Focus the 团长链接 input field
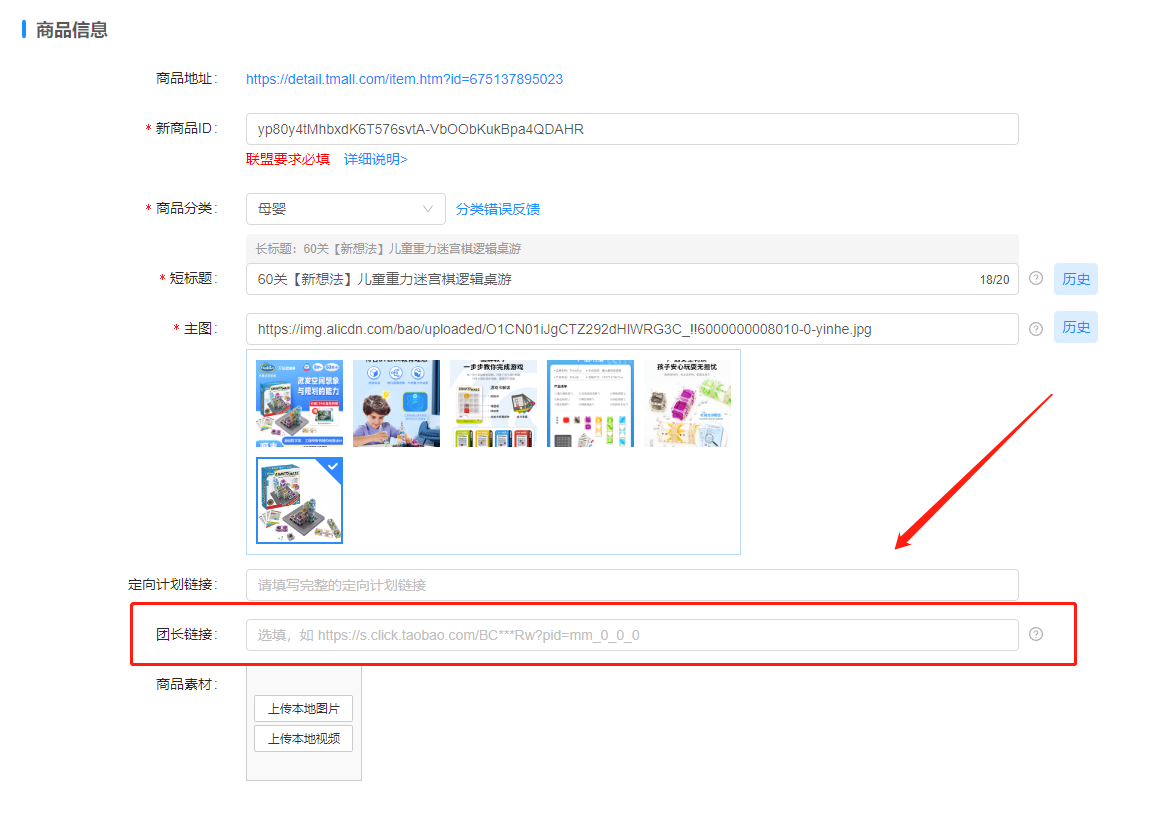This screenshot has height=822, width=1160. click(x=631, y=635)
